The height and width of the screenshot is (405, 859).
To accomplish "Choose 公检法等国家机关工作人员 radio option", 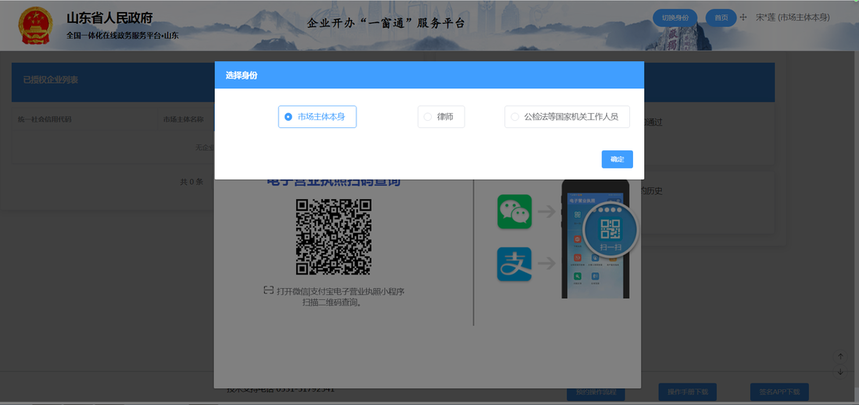I will [x=567, y=117].
